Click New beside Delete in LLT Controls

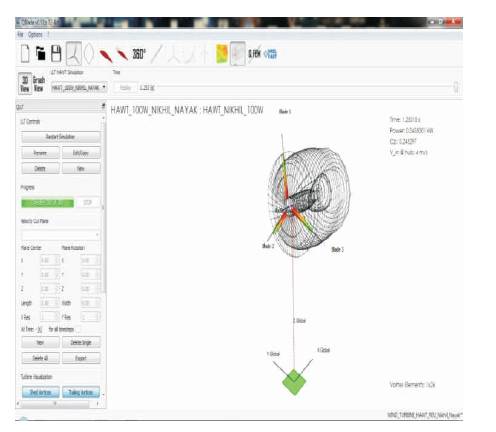pyautogui.click(x=81, y=168)
